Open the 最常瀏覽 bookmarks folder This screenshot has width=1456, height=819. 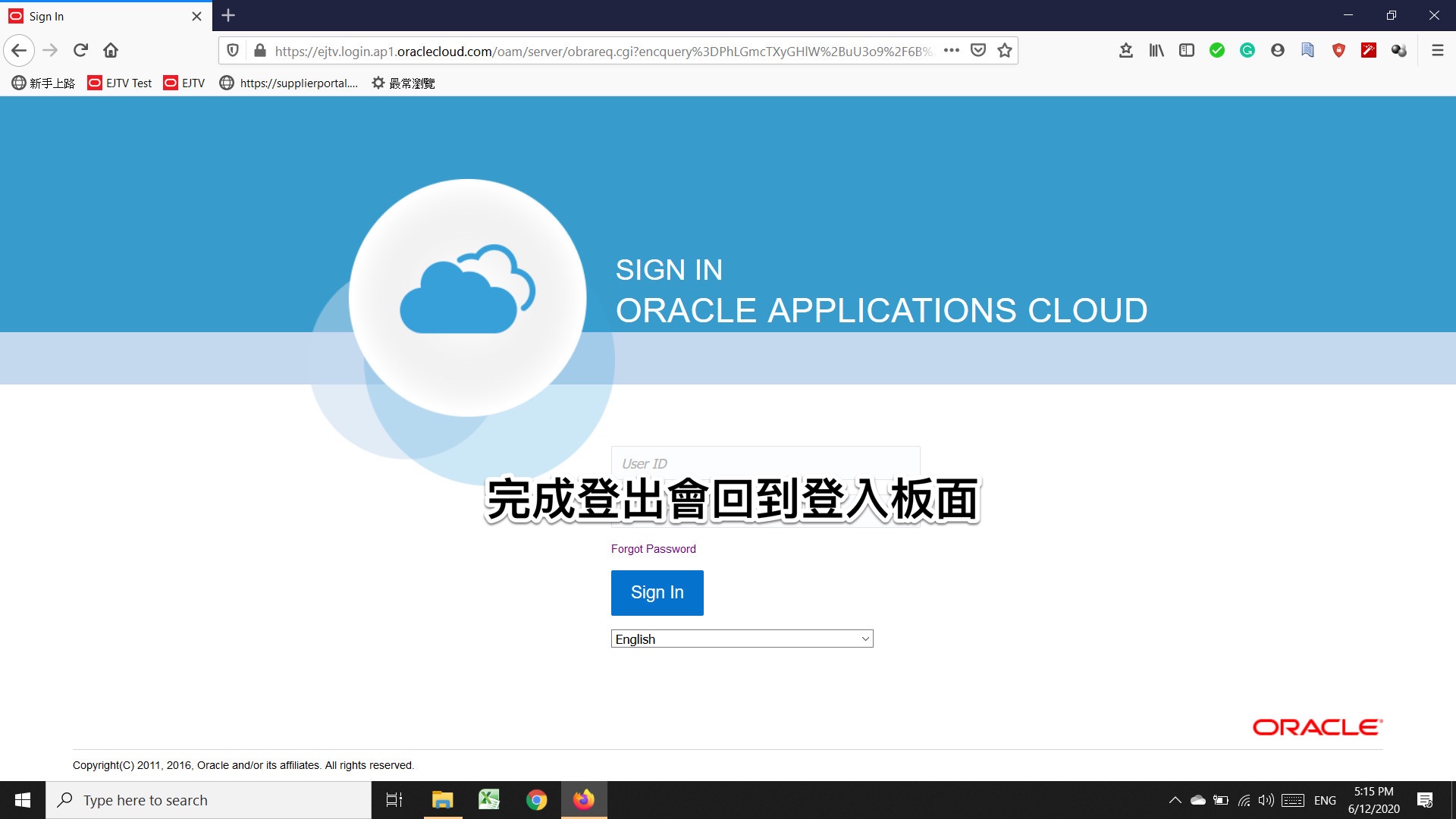(x=403, y=83)
